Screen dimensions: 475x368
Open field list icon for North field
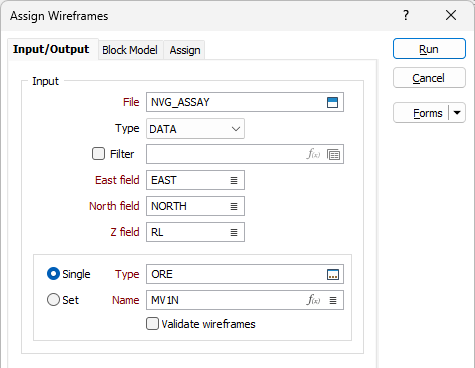click(x=234, y=206)
